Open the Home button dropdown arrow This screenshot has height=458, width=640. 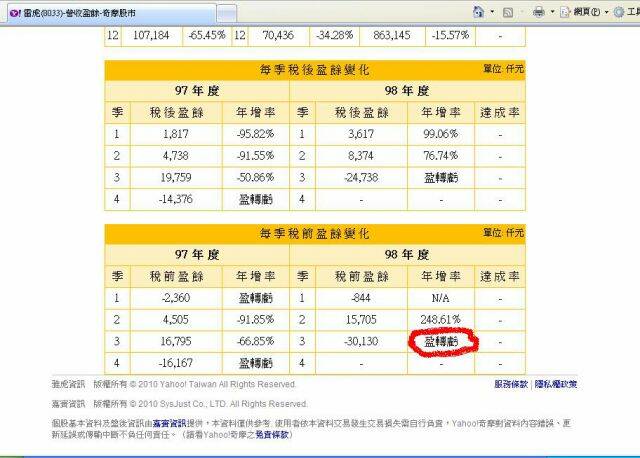click(492, 12)
